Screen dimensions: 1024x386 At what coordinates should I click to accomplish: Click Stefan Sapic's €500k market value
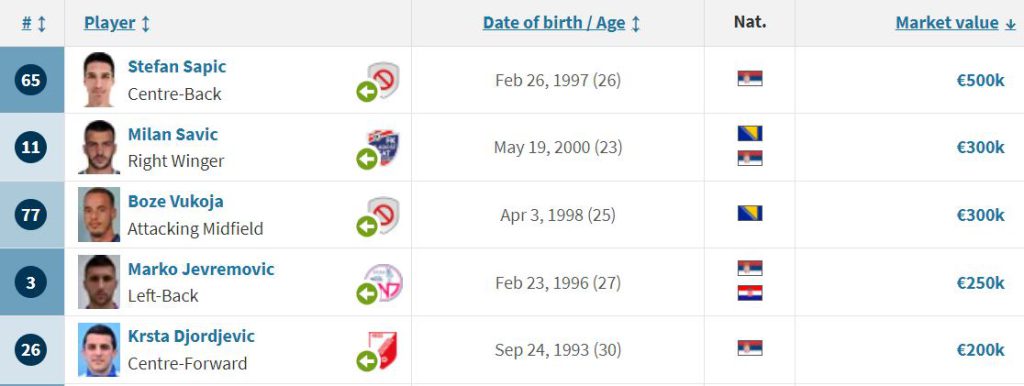click(x=980, y=80)
